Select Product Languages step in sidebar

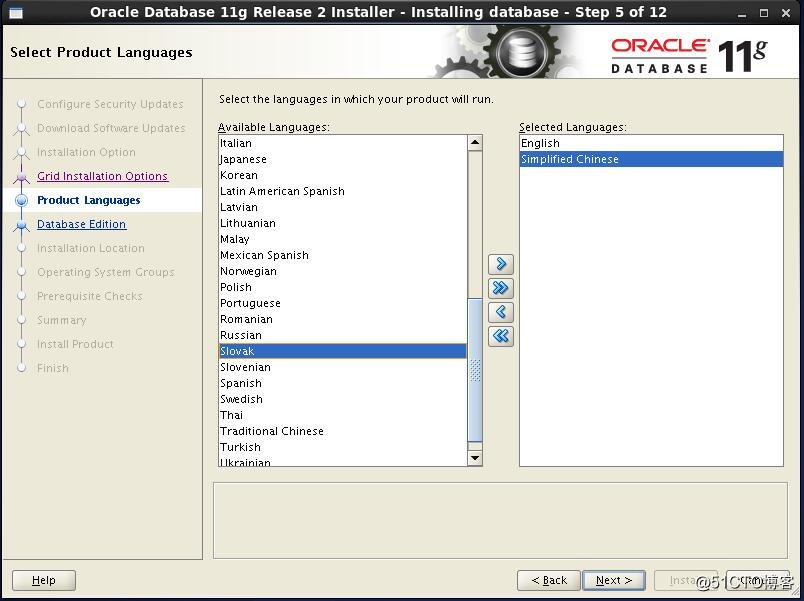[89, 200]
